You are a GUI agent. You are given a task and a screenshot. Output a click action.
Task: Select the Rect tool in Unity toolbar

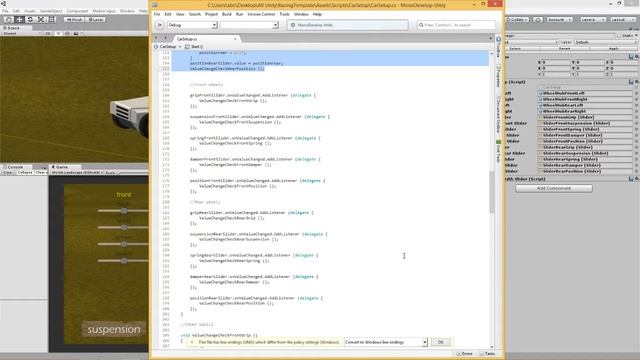[52, 20]
